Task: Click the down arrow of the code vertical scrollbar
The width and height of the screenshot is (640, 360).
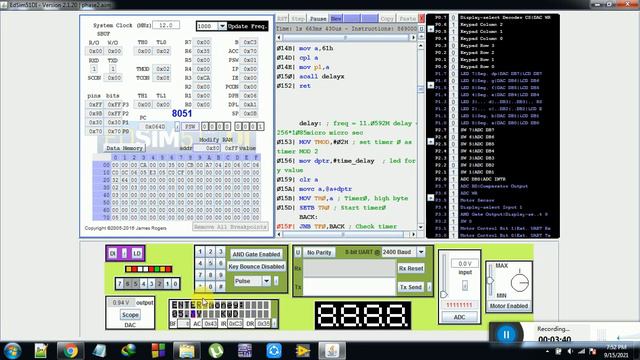Action: pyautogui.click(x=421, y=227)
